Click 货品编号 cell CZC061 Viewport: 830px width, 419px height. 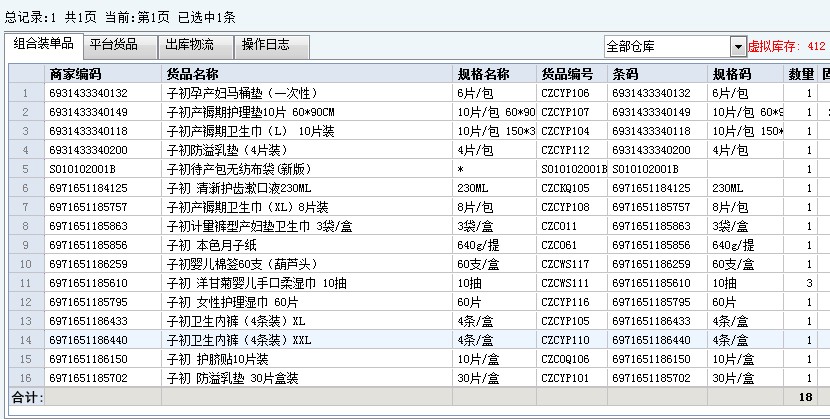coord(572,245)
